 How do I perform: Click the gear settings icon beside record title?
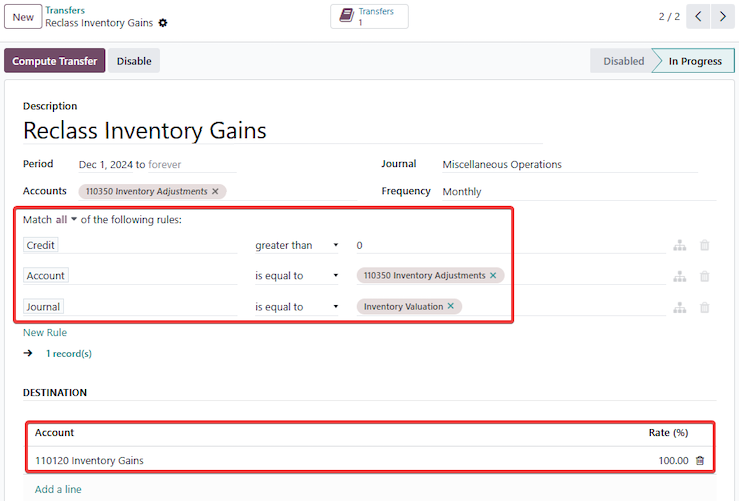click(164, 23)
